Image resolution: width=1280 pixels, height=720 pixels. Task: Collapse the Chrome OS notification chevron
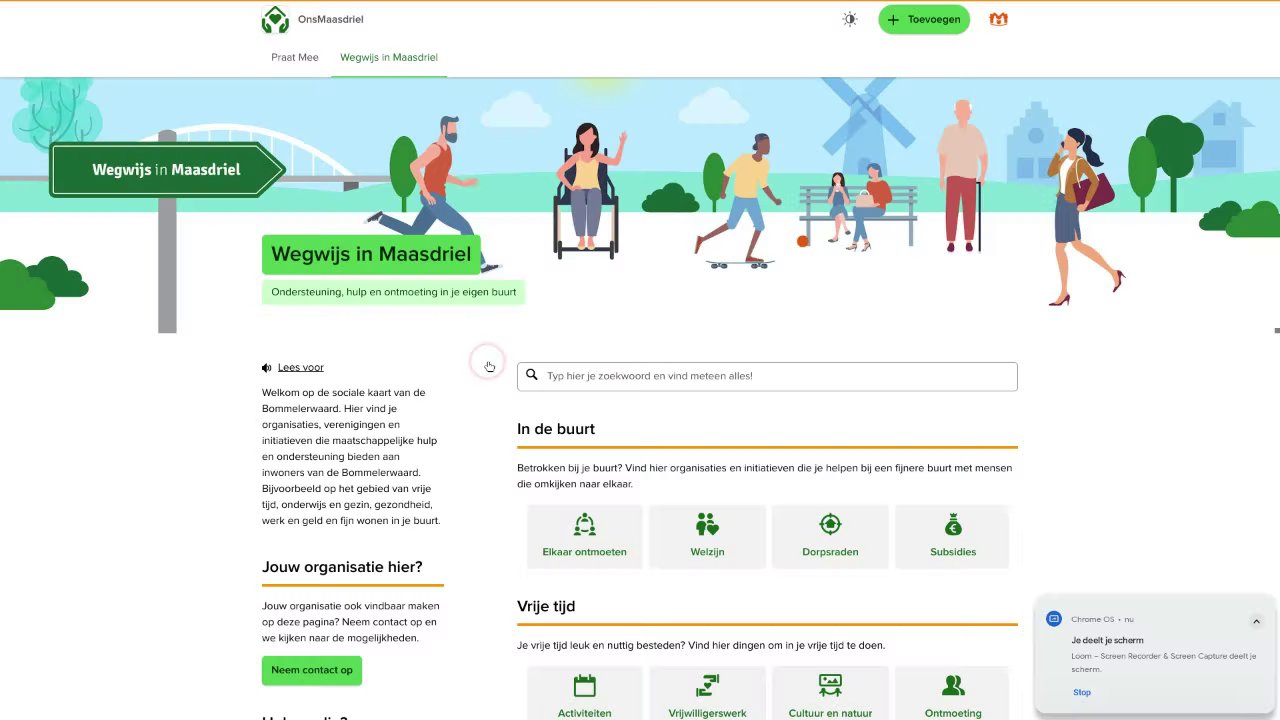tap(1256, 621)
